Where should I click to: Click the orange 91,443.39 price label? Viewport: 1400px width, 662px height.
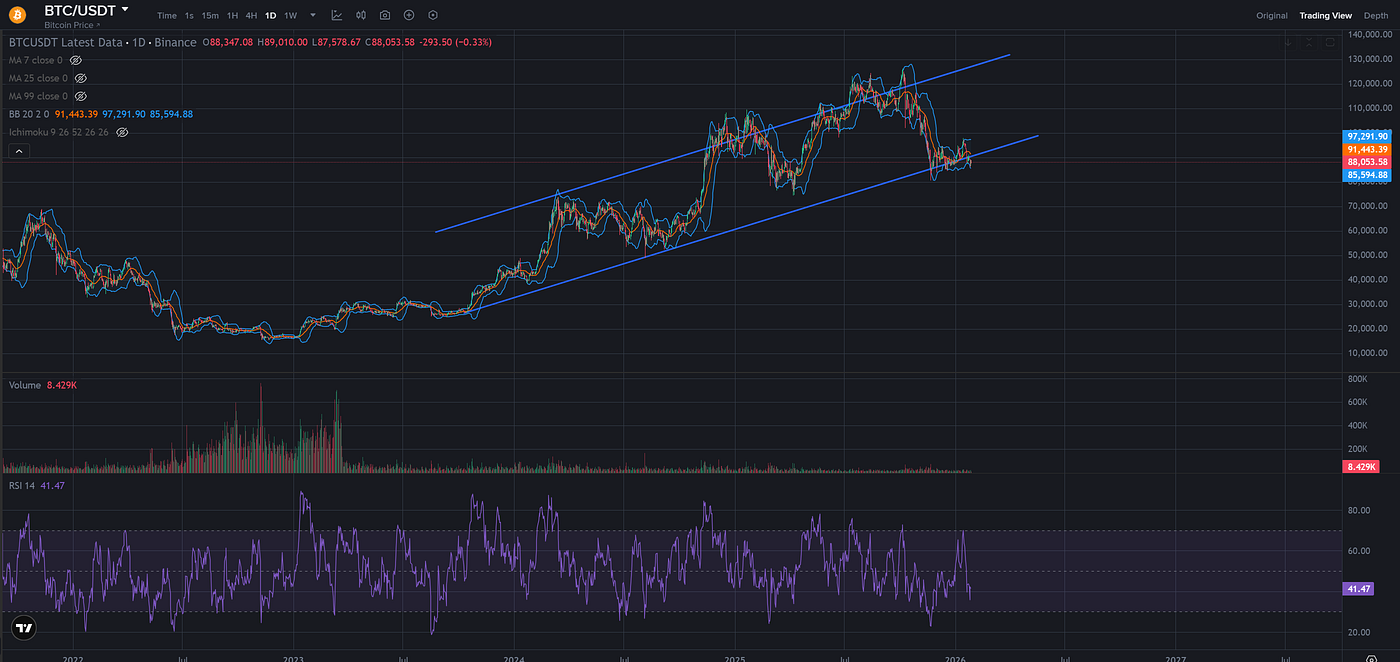(1368, 149)
